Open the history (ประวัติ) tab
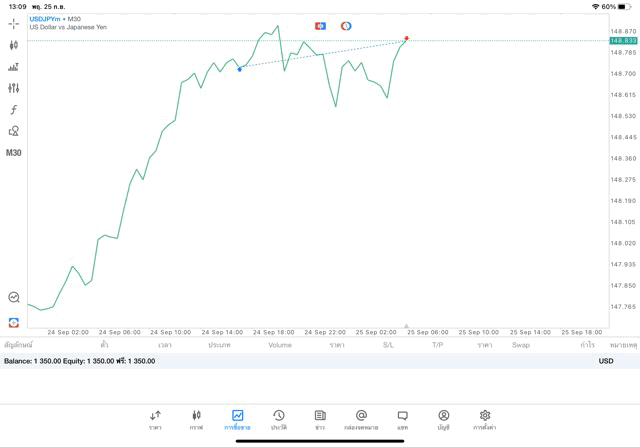The width and height of the screenshot is (640, 447). (x=279, y=420)
